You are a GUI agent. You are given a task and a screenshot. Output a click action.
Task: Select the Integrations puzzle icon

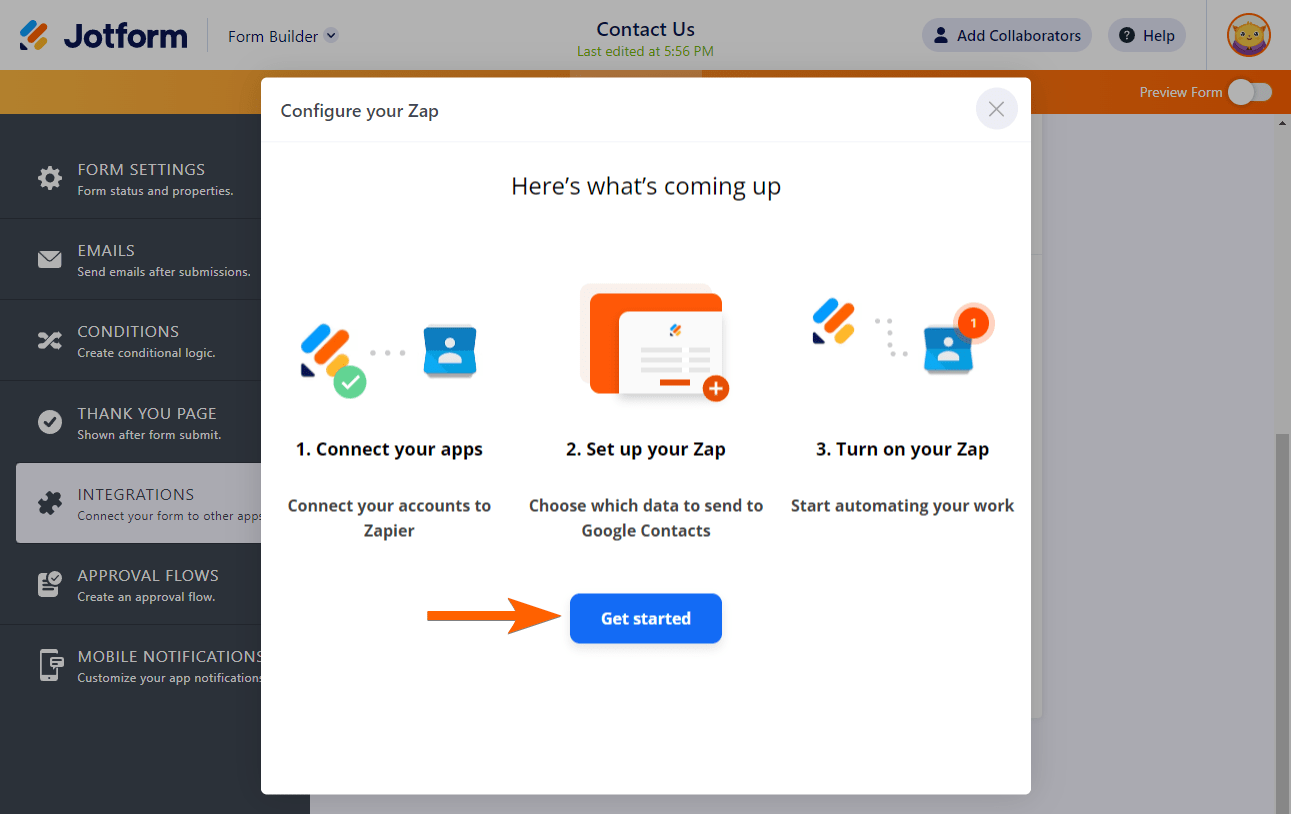pyautogui.click(x=50, y=503)
